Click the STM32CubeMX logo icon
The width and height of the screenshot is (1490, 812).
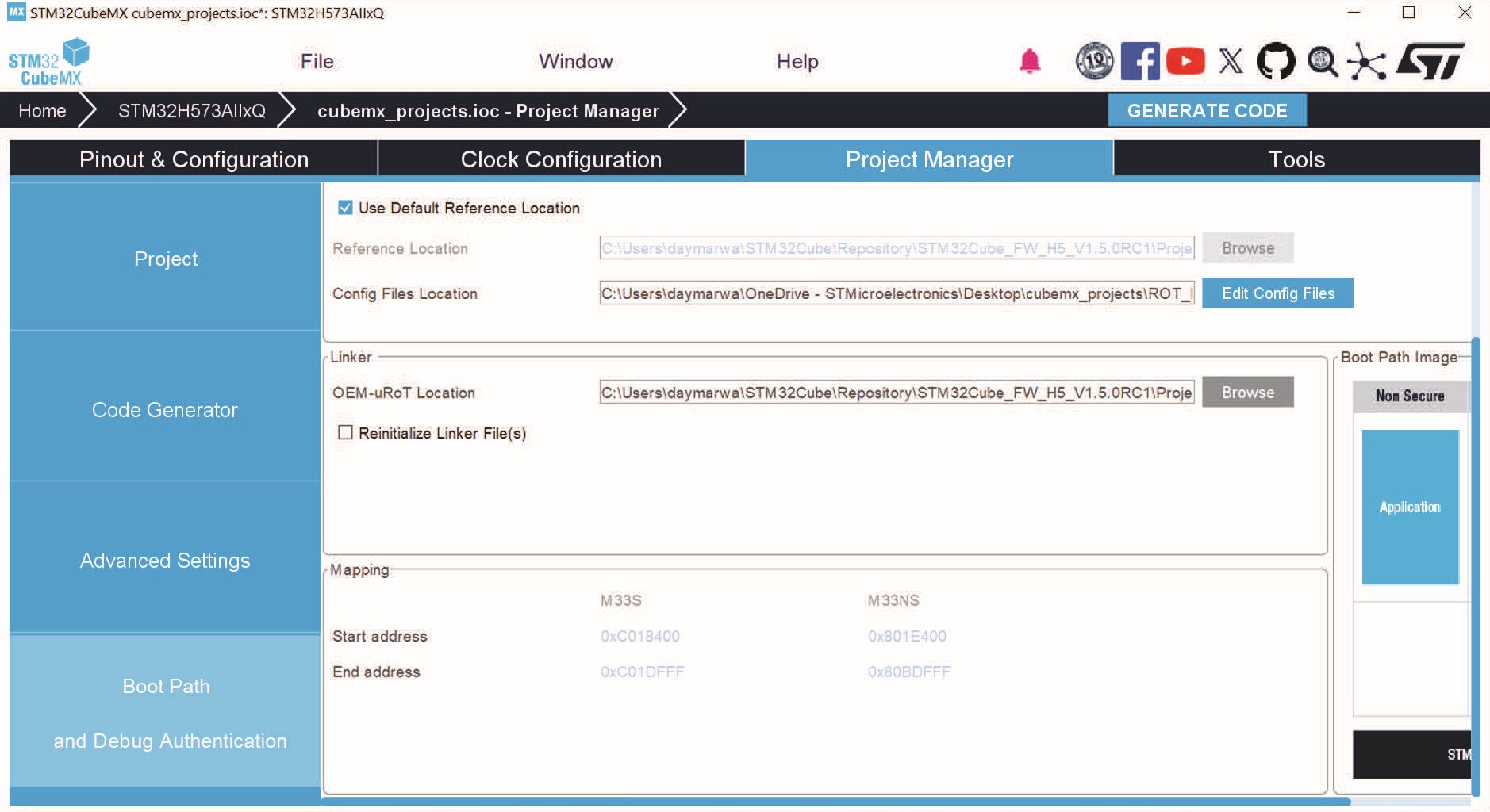(49, 62)
